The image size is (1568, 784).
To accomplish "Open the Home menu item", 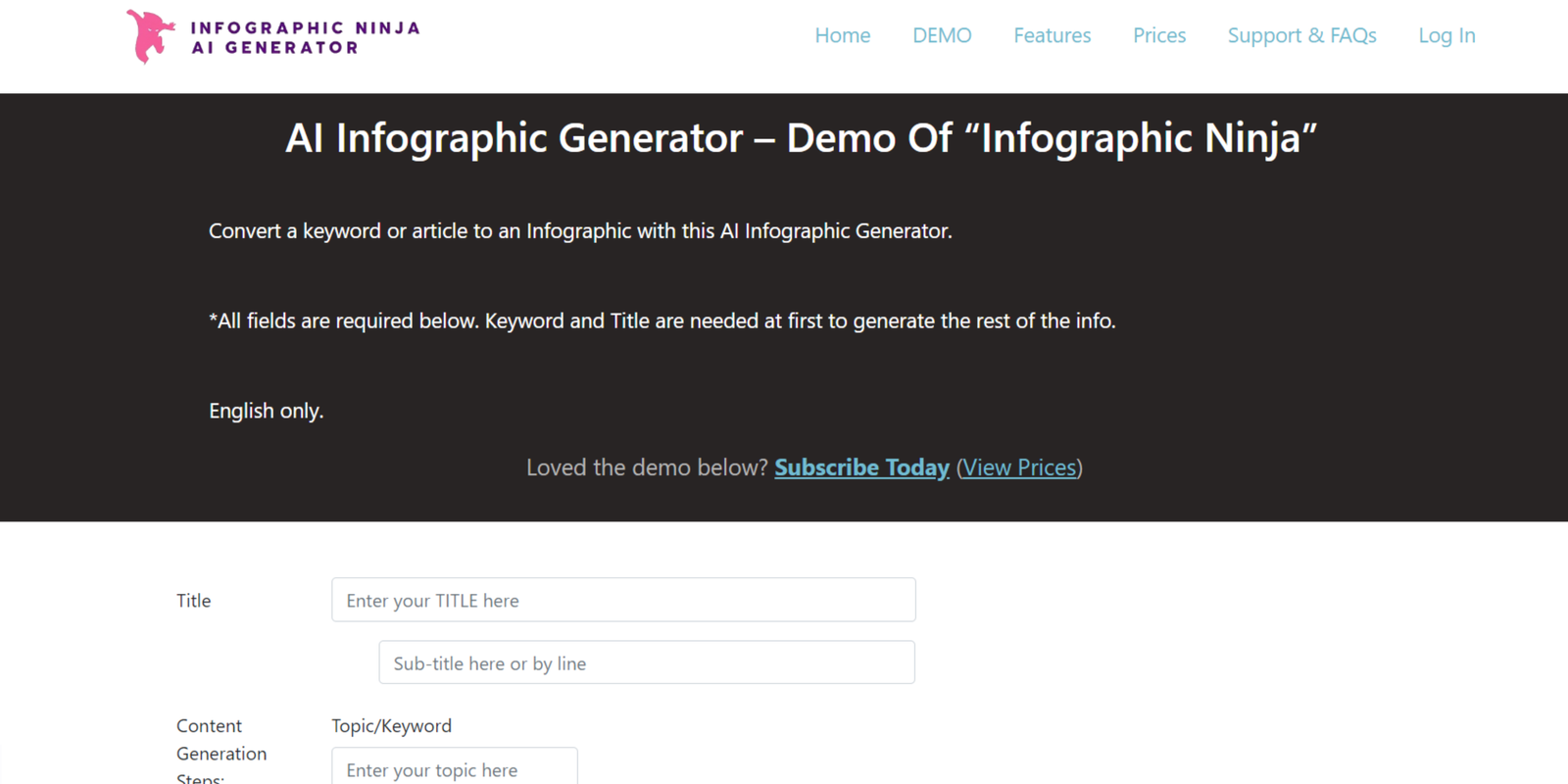I will coord(843,35).
